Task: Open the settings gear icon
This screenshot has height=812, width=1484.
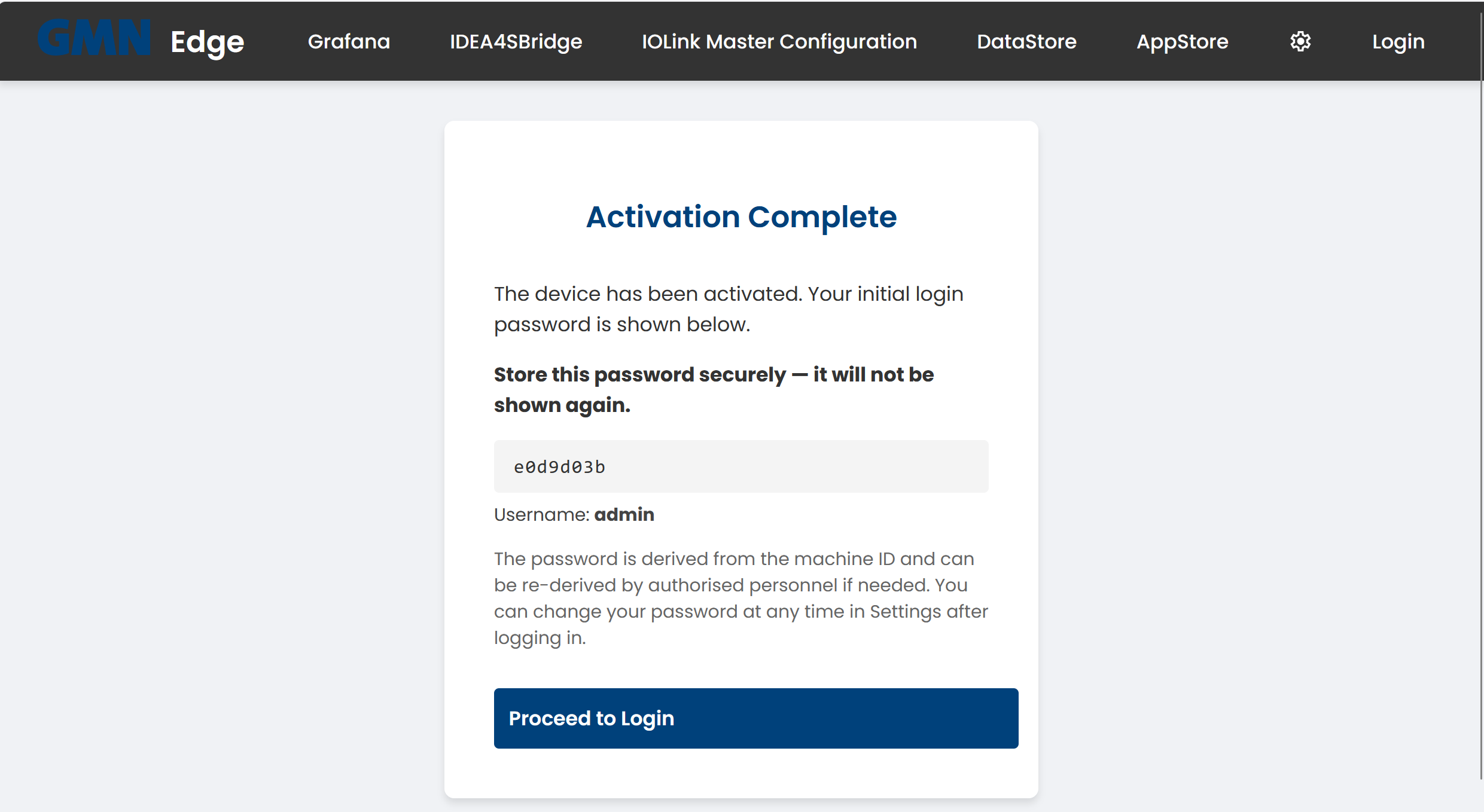Action: [x=1300, y=41]
